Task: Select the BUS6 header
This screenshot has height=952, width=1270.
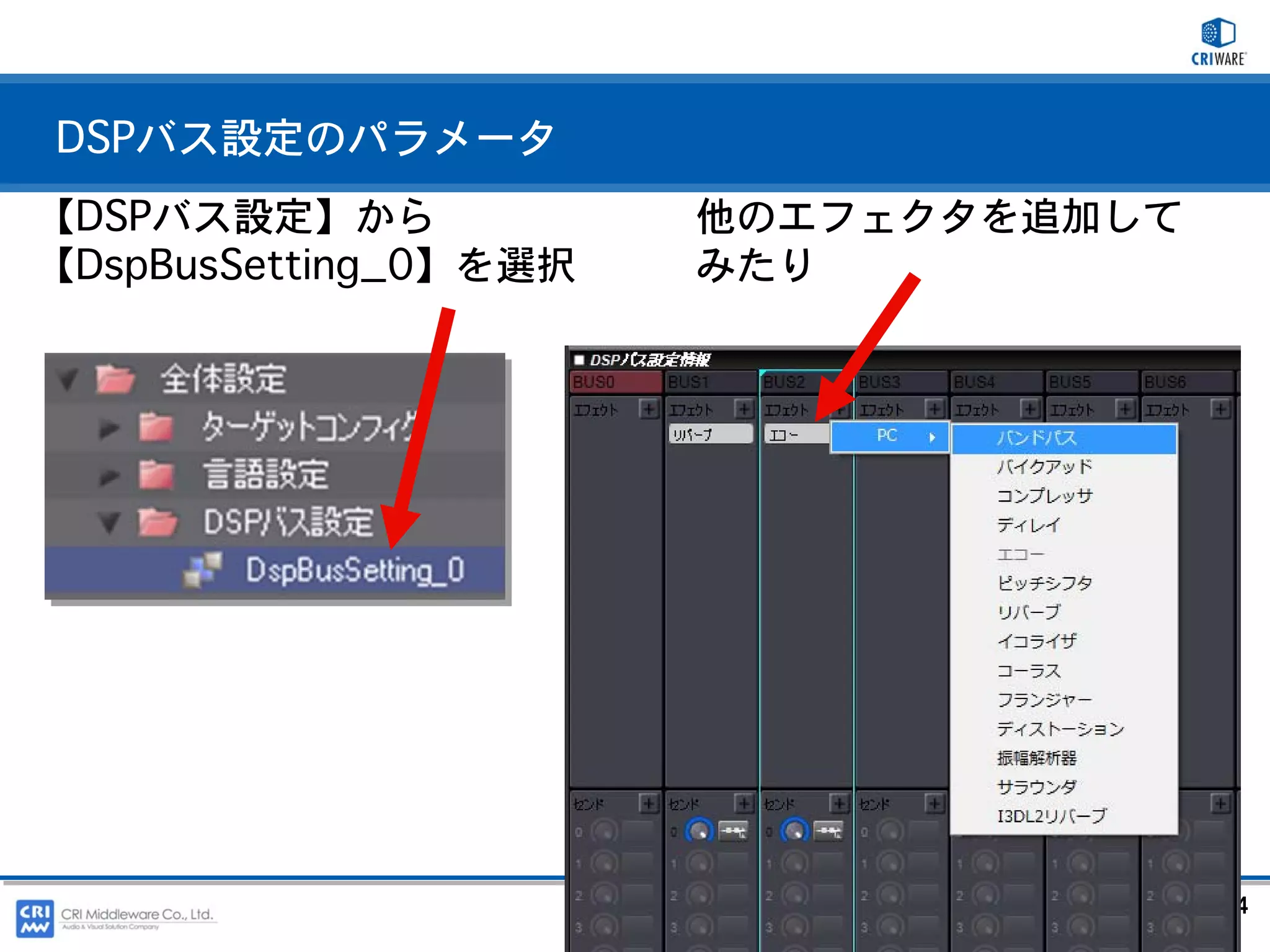Action: pos(1188,382)
